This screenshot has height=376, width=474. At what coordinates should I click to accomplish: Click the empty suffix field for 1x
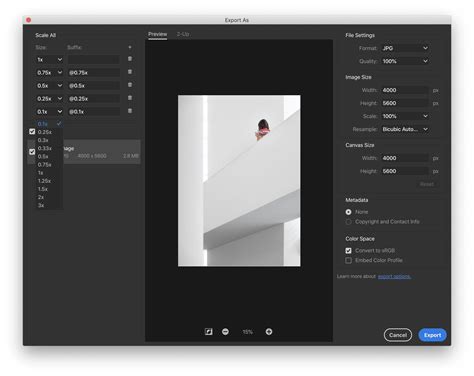(x=94, y=60)
